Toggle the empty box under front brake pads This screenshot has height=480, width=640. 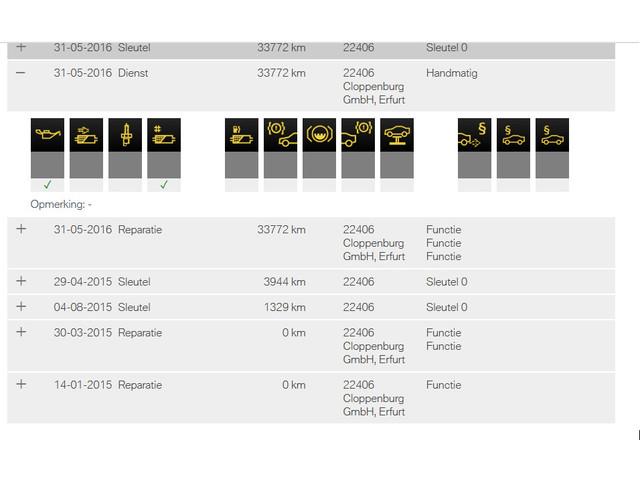click(280, 185)
